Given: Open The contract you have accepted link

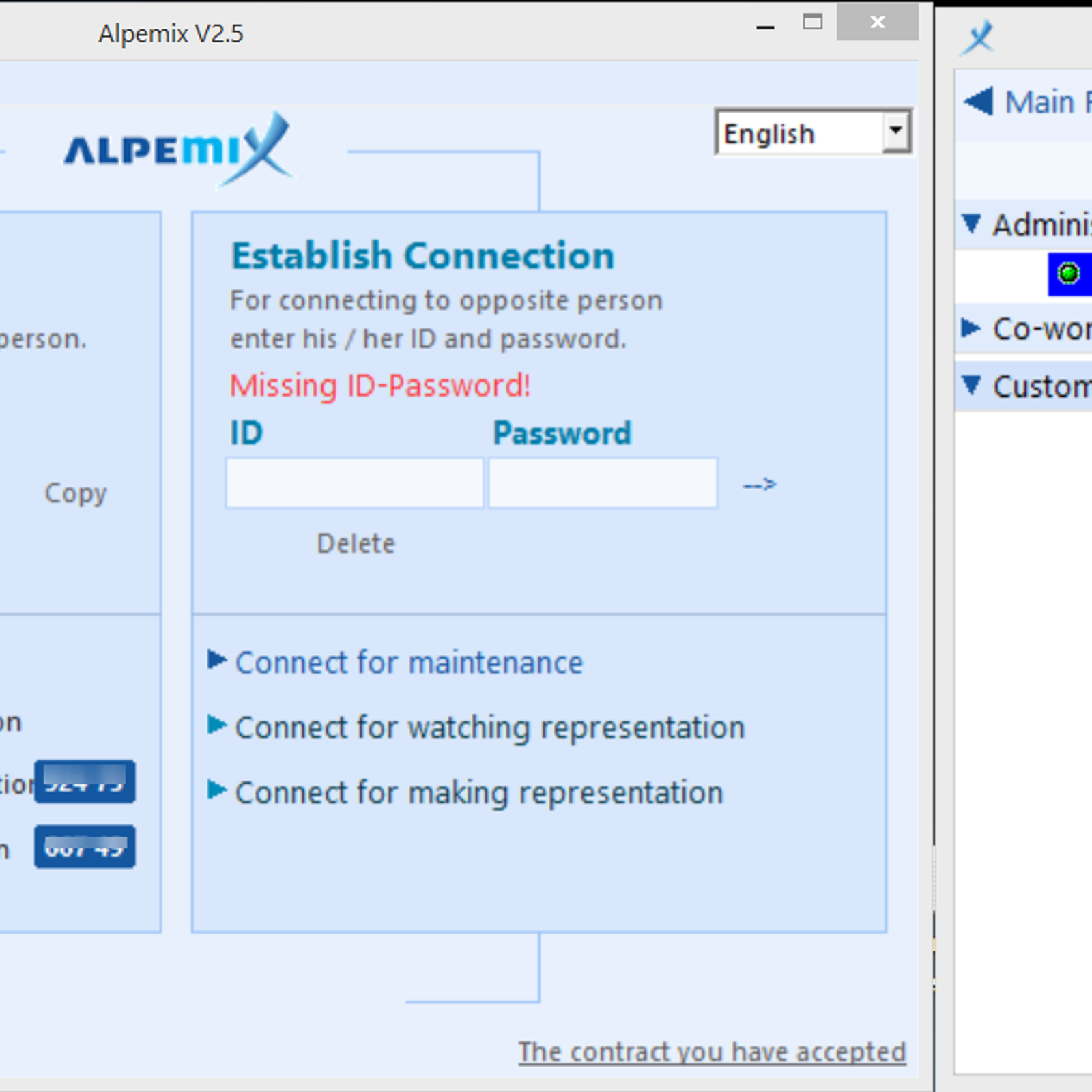Looking at the screenshot, I should click(x=712, y=1052).
